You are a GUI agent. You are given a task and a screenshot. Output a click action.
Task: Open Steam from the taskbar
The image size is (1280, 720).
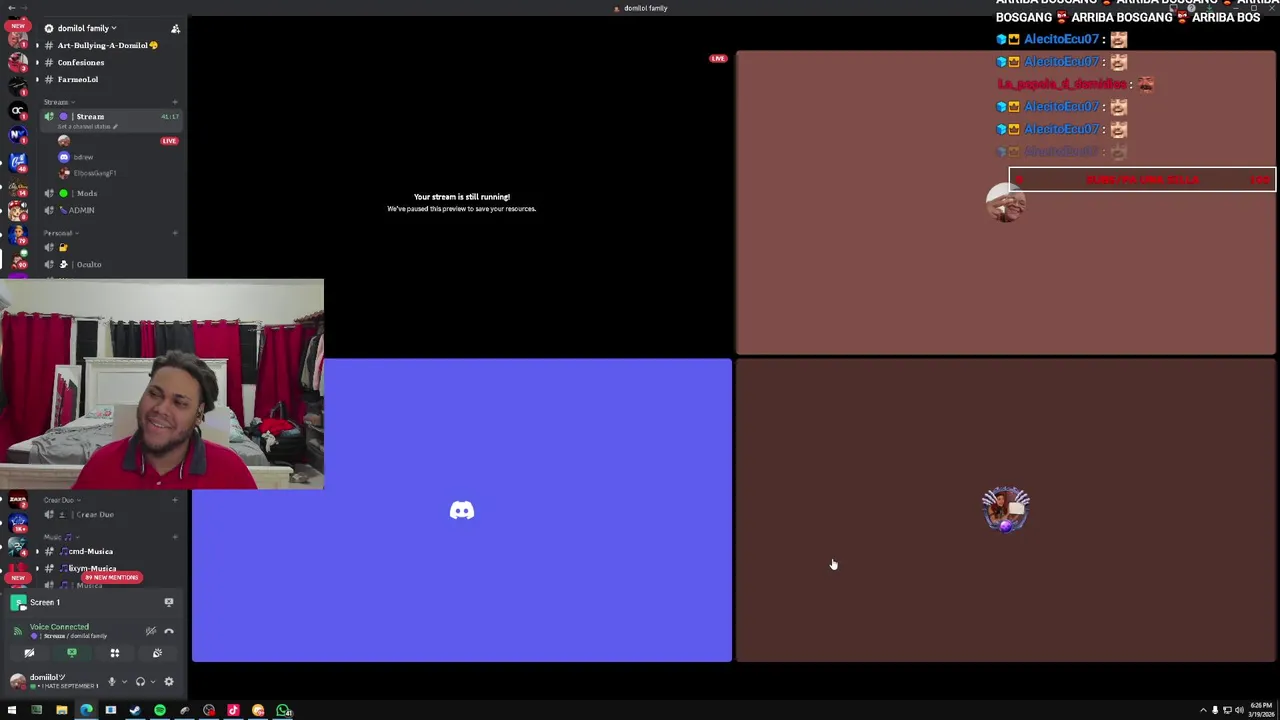coord(135,710)
